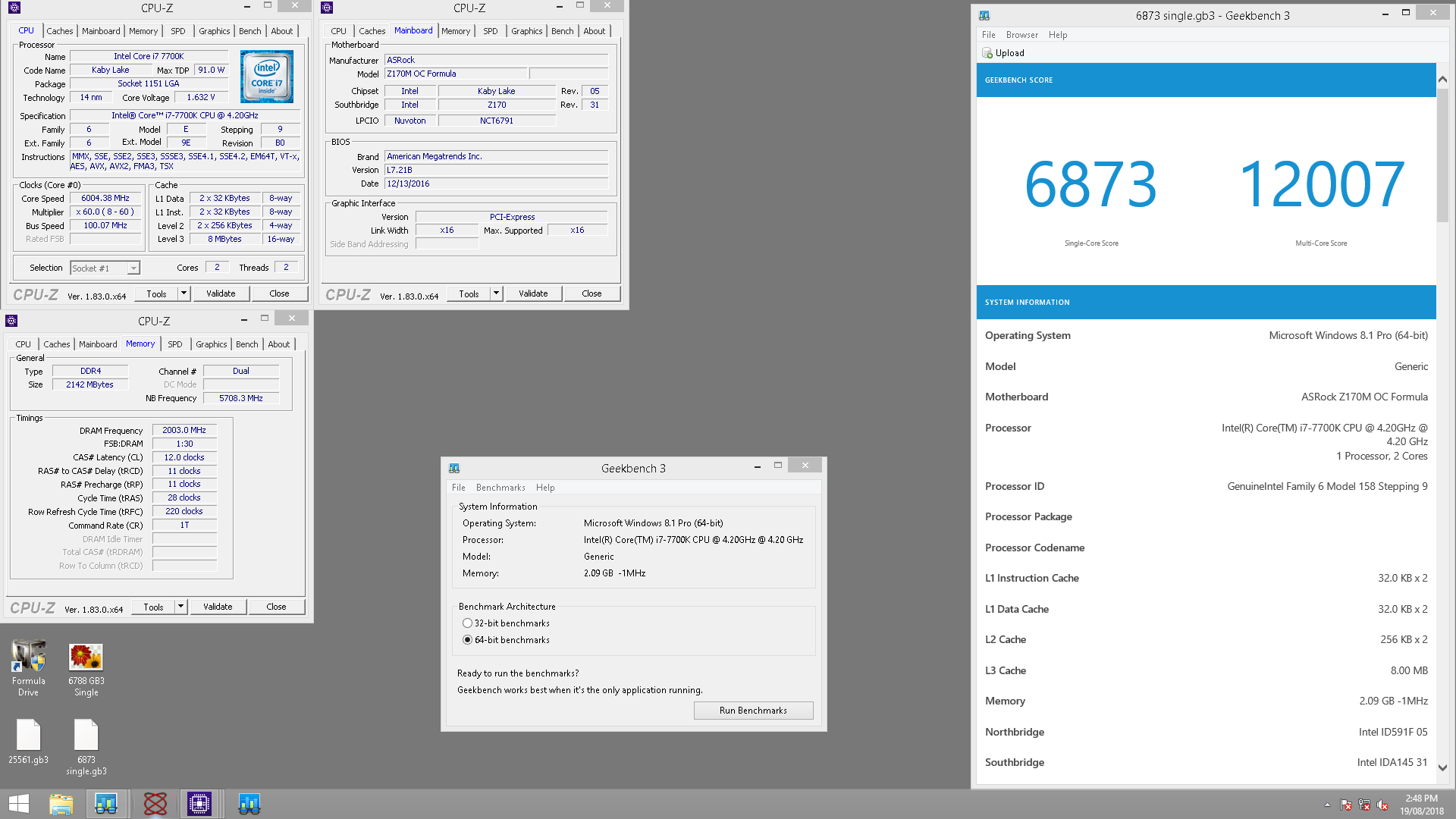The height and width of the screenshot is (819, 1456).
Task: Click Validate in the Memory window
Action: [218, 607]
